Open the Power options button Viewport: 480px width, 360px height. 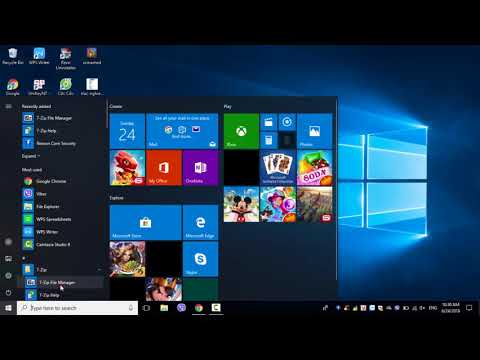[x=8, y=293]
